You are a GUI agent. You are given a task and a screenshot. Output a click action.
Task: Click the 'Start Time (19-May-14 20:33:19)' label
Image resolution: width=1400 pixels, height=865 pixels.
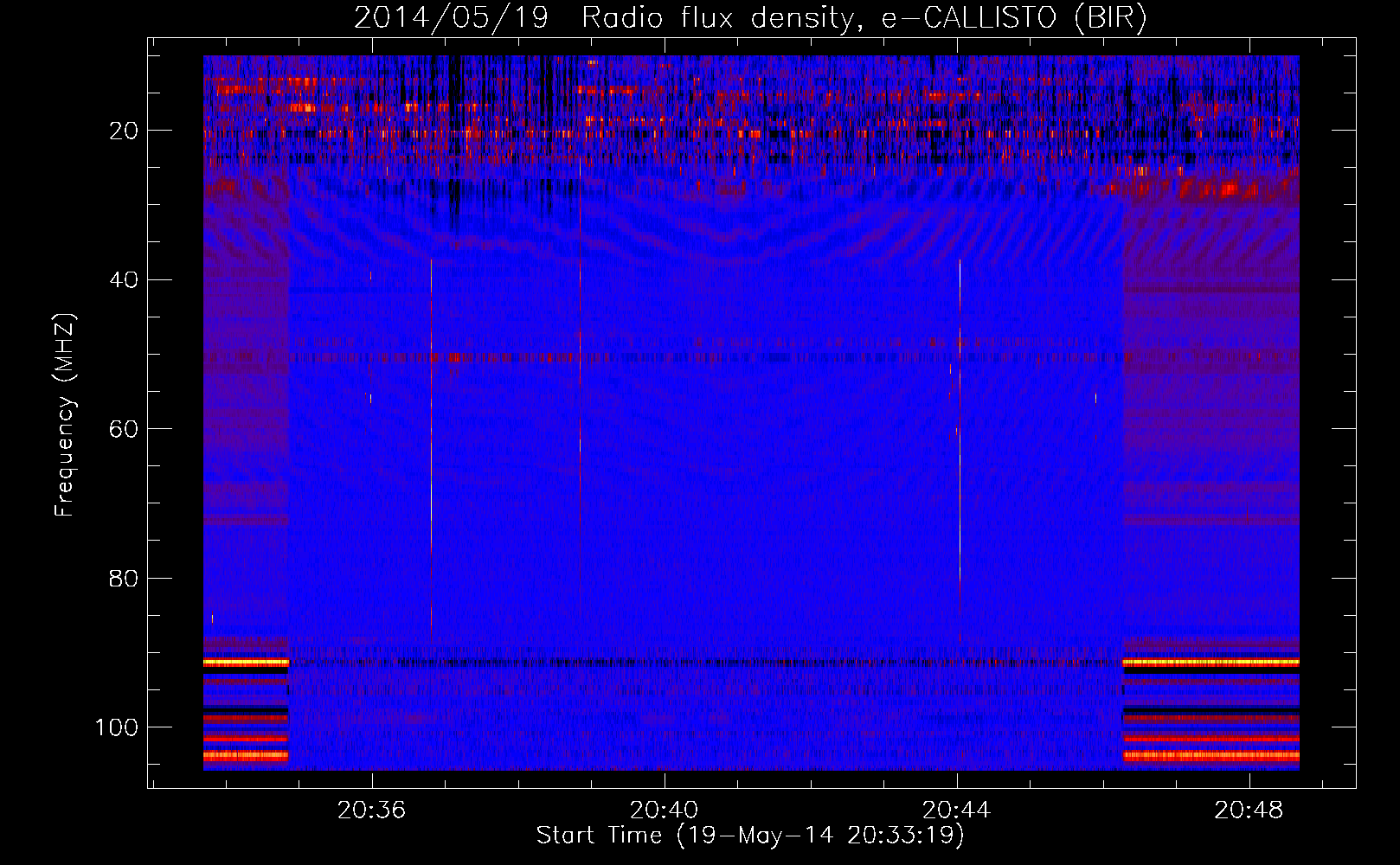pyautogui.click(x=750, y=836)
